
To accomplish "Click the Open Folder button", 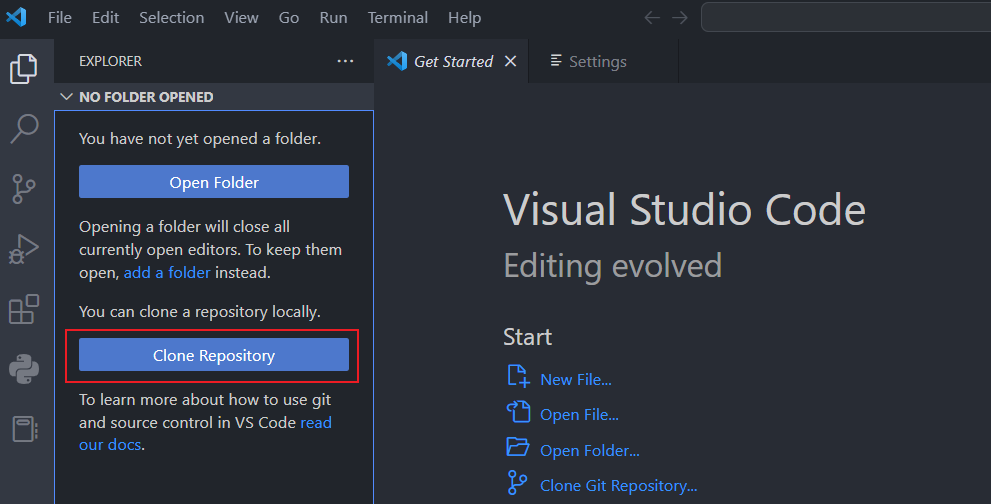I will [214, 182].
